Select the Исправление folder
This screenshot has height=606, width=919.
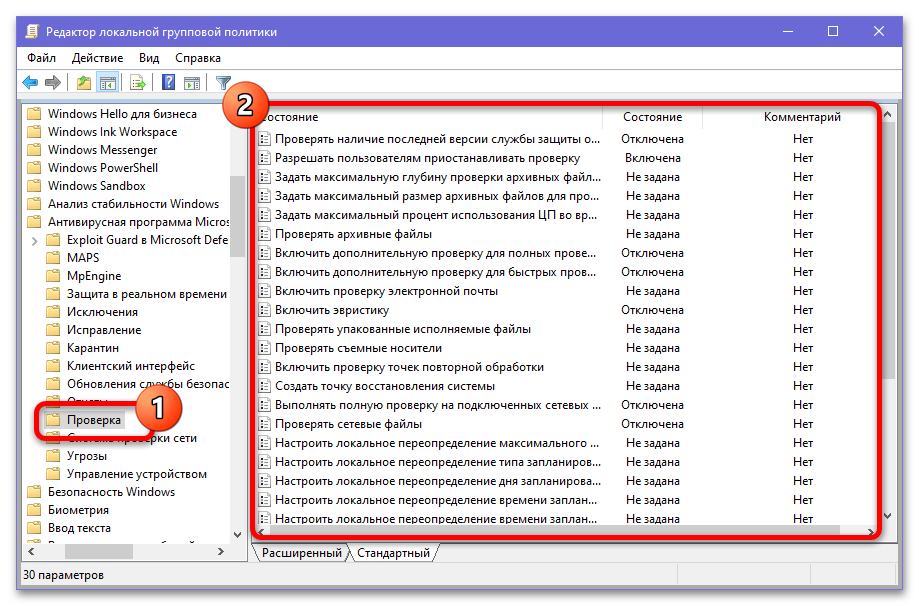104,330
